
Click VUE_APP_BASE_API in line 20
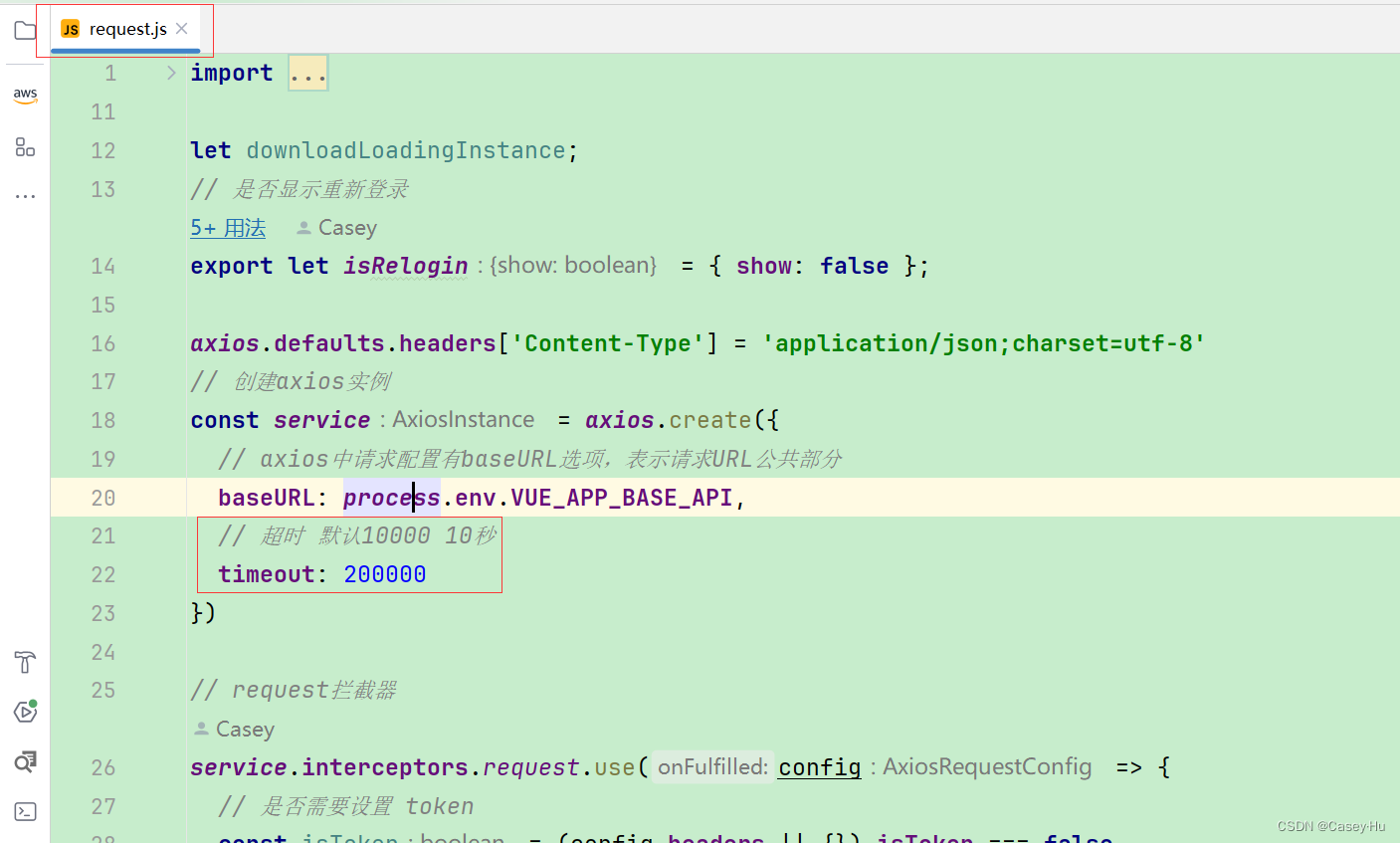pos(622,498)
